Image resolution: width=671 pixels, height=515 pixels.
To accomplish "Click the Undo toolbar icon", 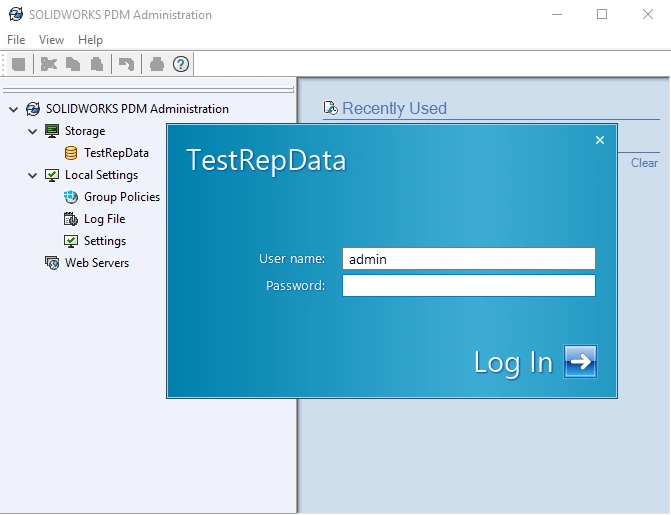I will [x=126, y=65].
